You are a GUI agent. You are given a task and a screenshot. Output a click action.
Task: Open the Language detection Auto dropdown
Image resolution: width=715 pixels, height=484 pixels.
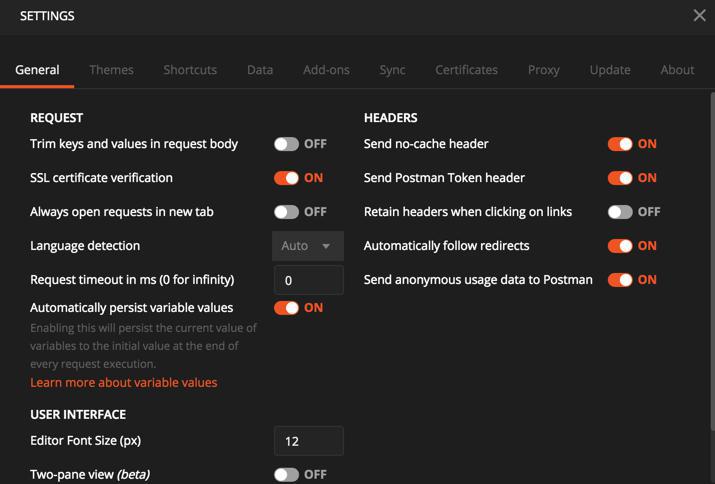coord(308,246)
